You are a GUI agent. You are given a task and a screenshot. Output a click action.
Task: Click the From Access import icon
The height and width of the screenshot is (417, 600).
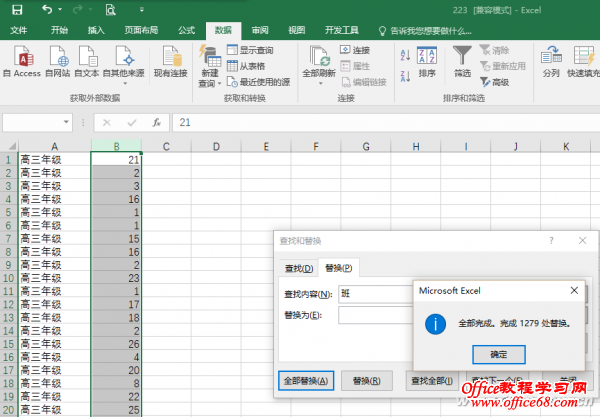(21, 60)
